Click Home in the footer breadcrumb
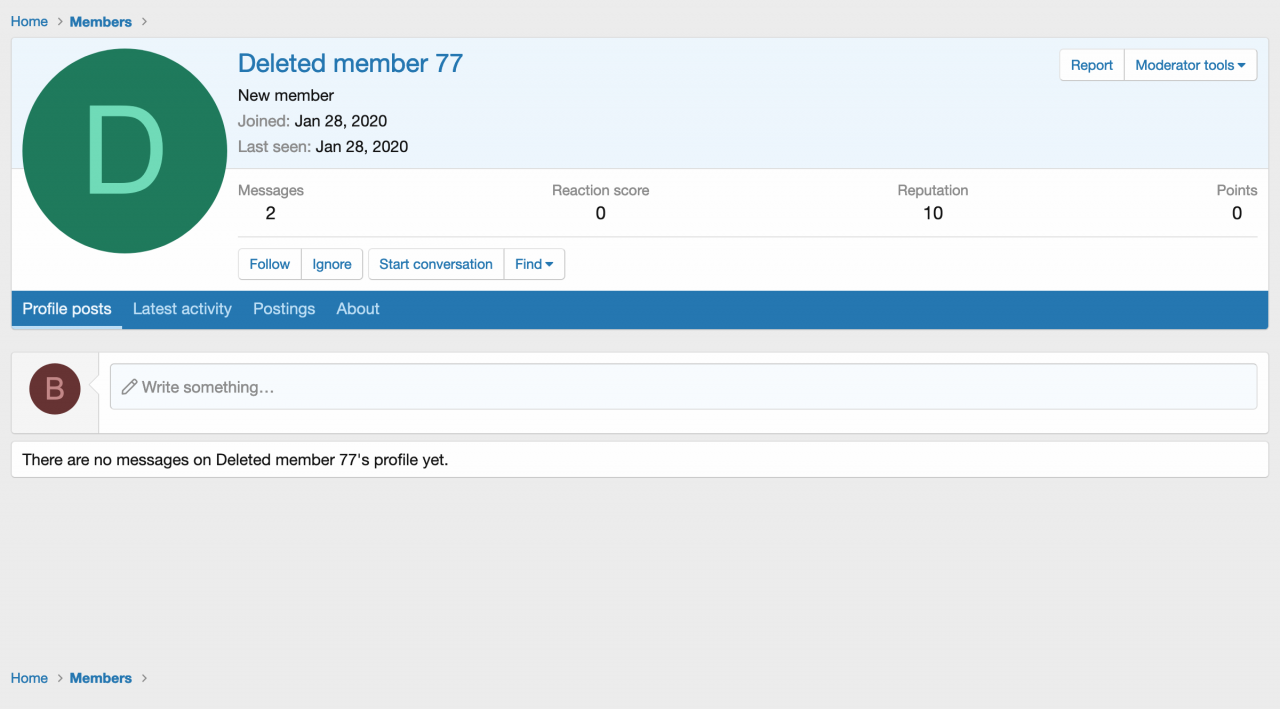The height and width of the screenshot is (709, 1280). tap(29, 678)
